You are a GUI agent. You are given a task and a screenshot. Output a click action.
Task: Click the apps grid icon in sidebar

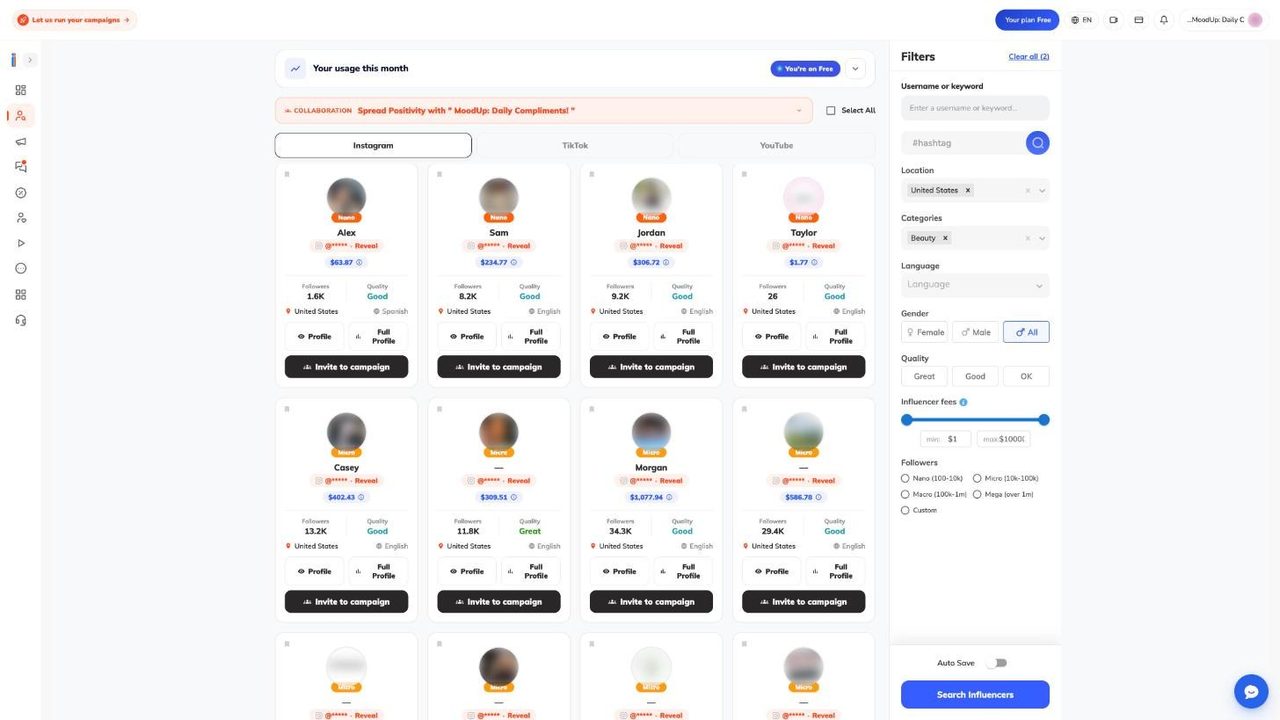click(x=20, y=294)
